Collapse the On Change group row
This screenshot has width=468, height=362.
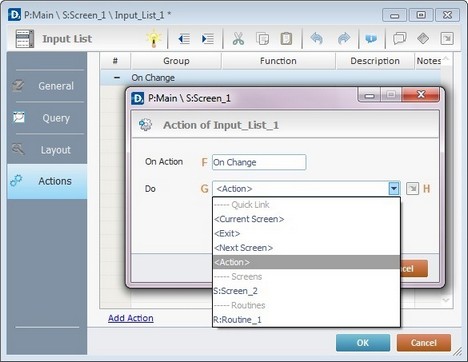pyautogui.click(x=117, y=78)
